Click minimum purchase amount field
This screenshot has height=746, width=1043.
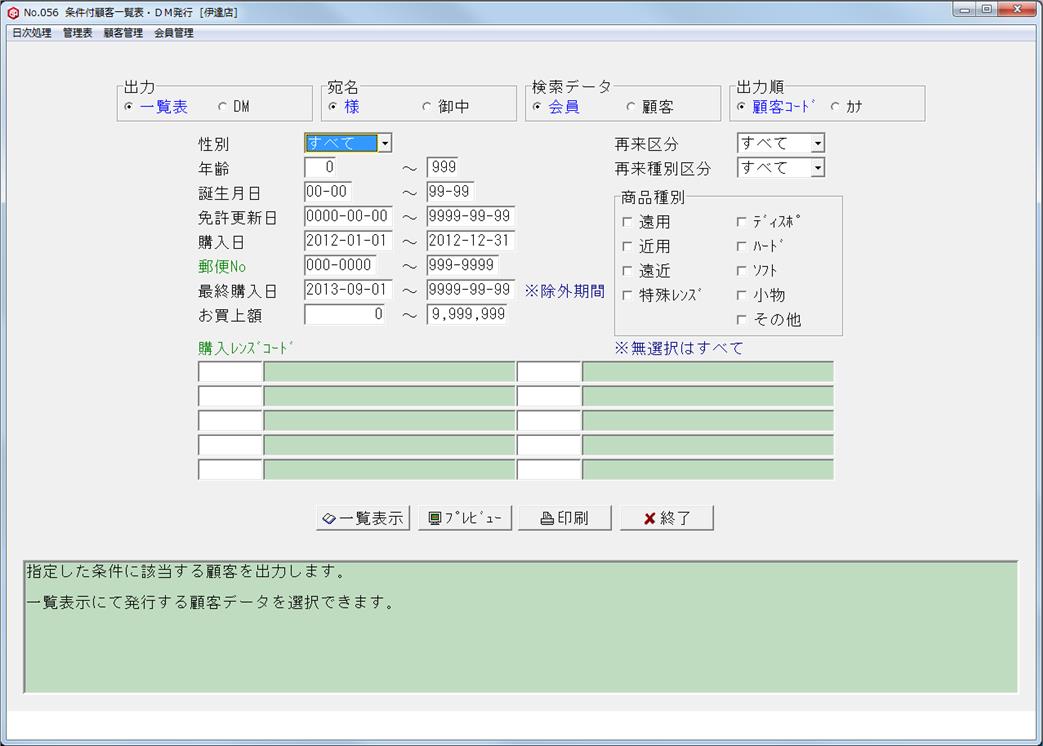point(345,314)
